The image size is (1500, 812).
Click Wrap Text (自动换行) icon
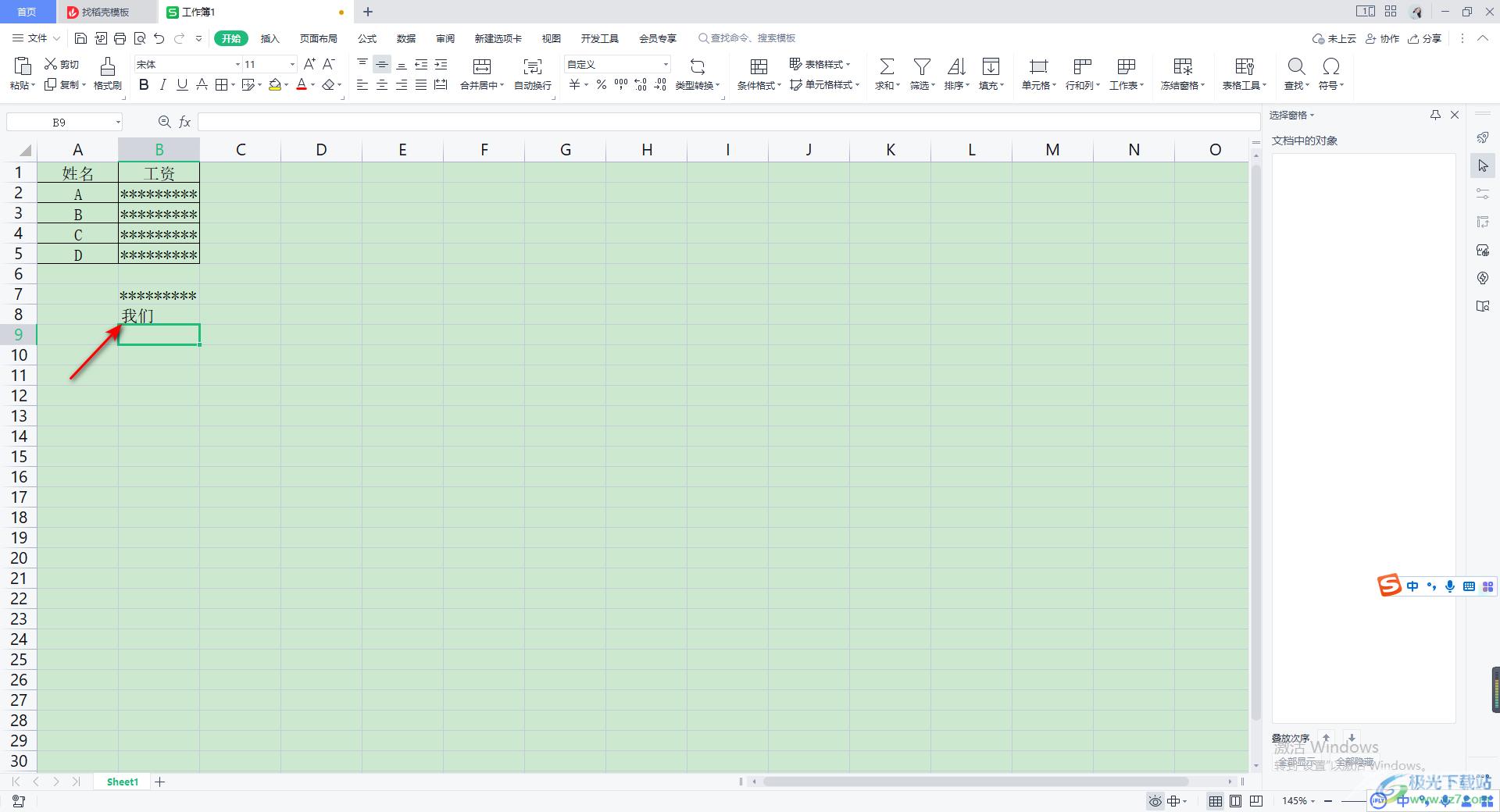(533, 66)
